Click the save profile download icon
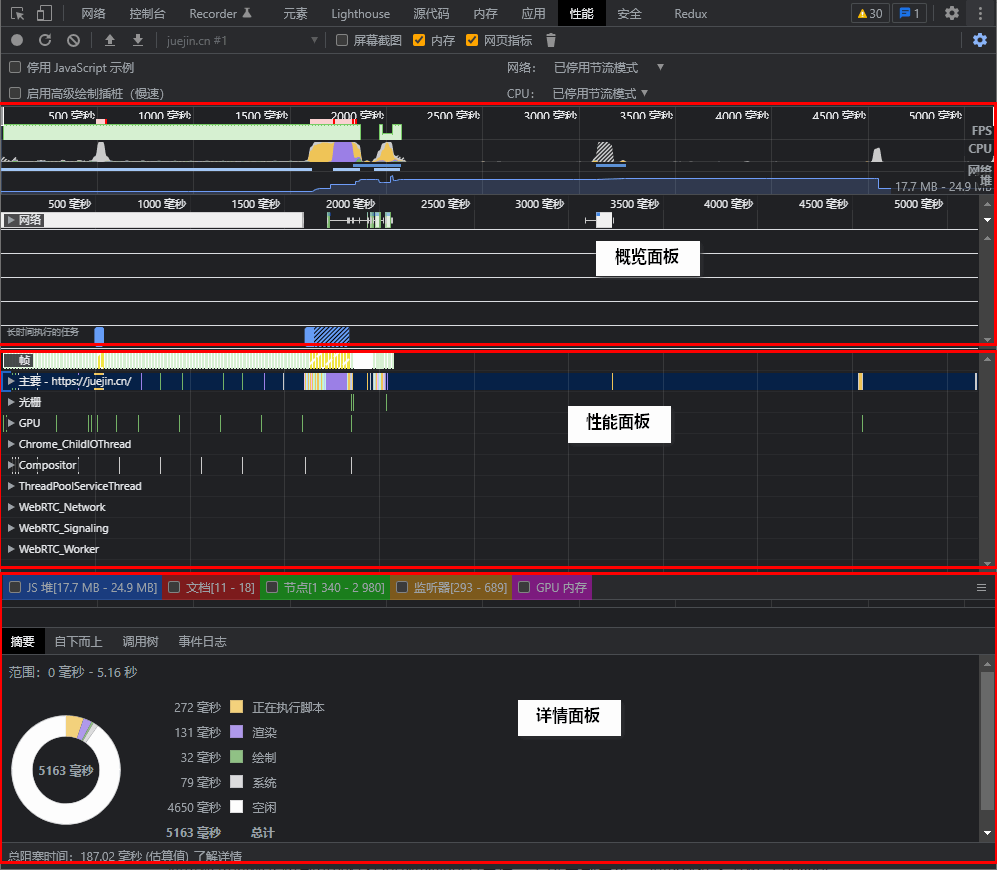Image resolution: width=997 pixels, height=870 pixels. pyautogui.click(x=138, y=40)
